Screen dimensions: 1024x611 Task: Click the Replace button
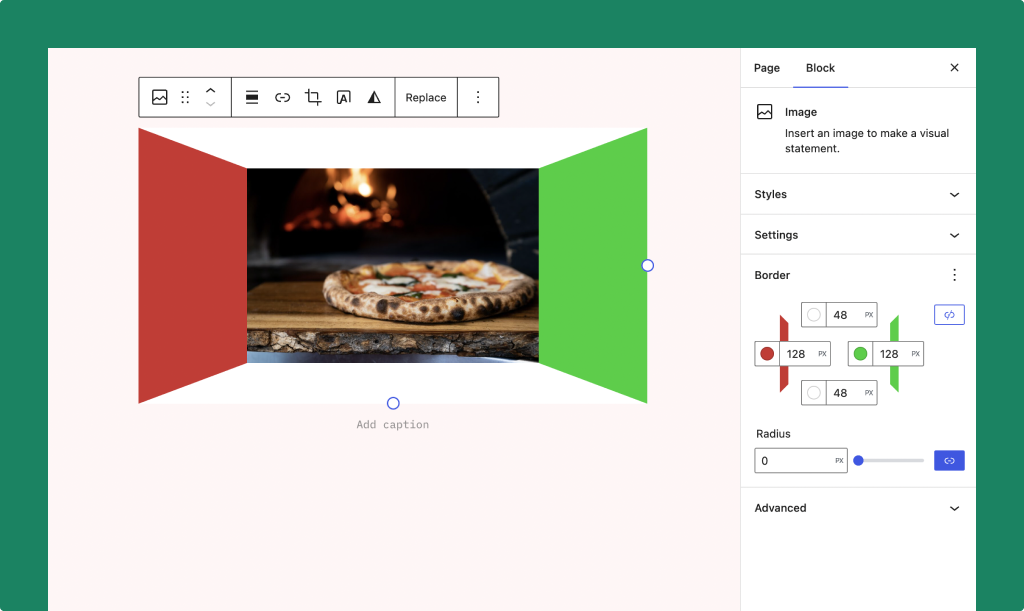tap(426, 97)
